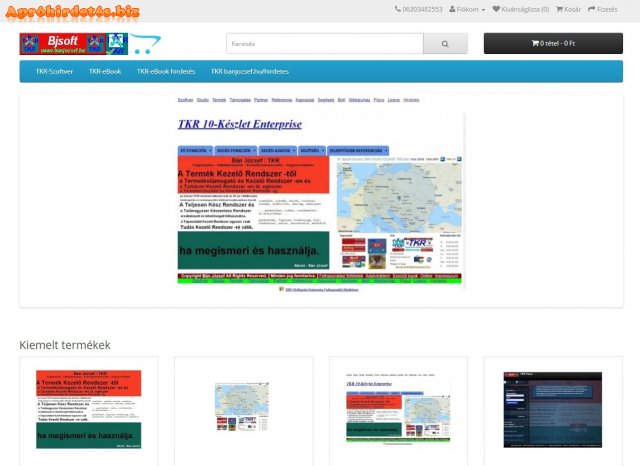Viewport: 640px width, 466px height.
Task: Open the Apróhirdetés.biz site logo
Action: [x=73, y=11]
